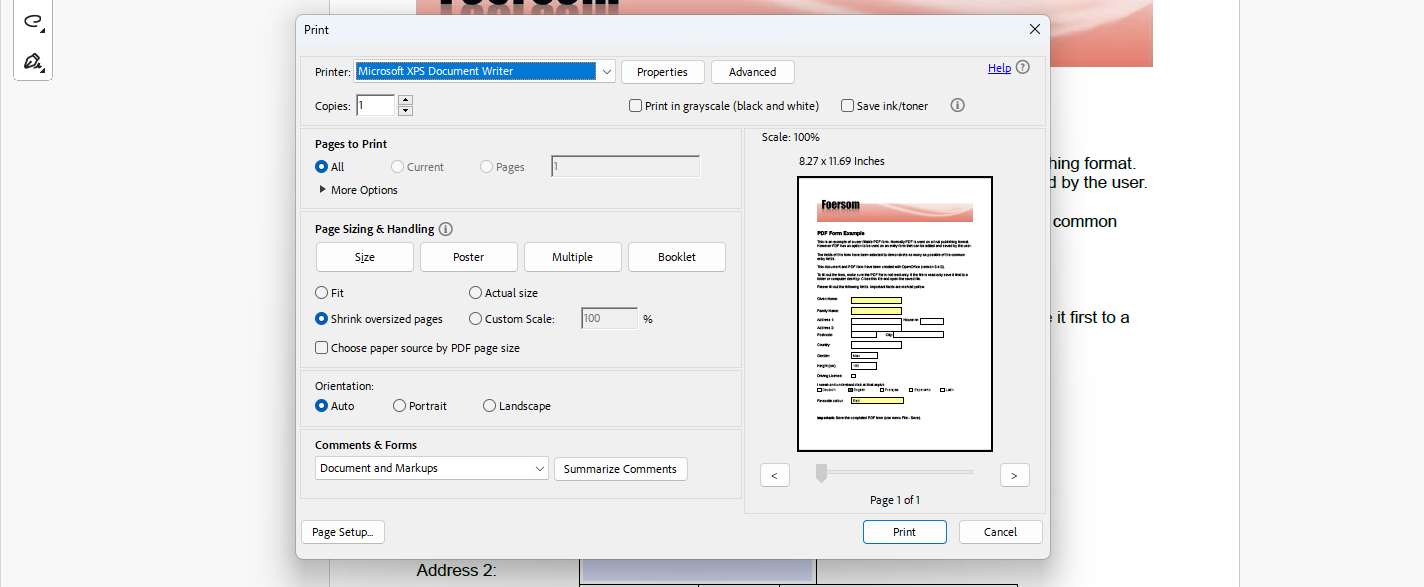Click the Print button
Screen dimensions: 1424x587
[904, 531]
